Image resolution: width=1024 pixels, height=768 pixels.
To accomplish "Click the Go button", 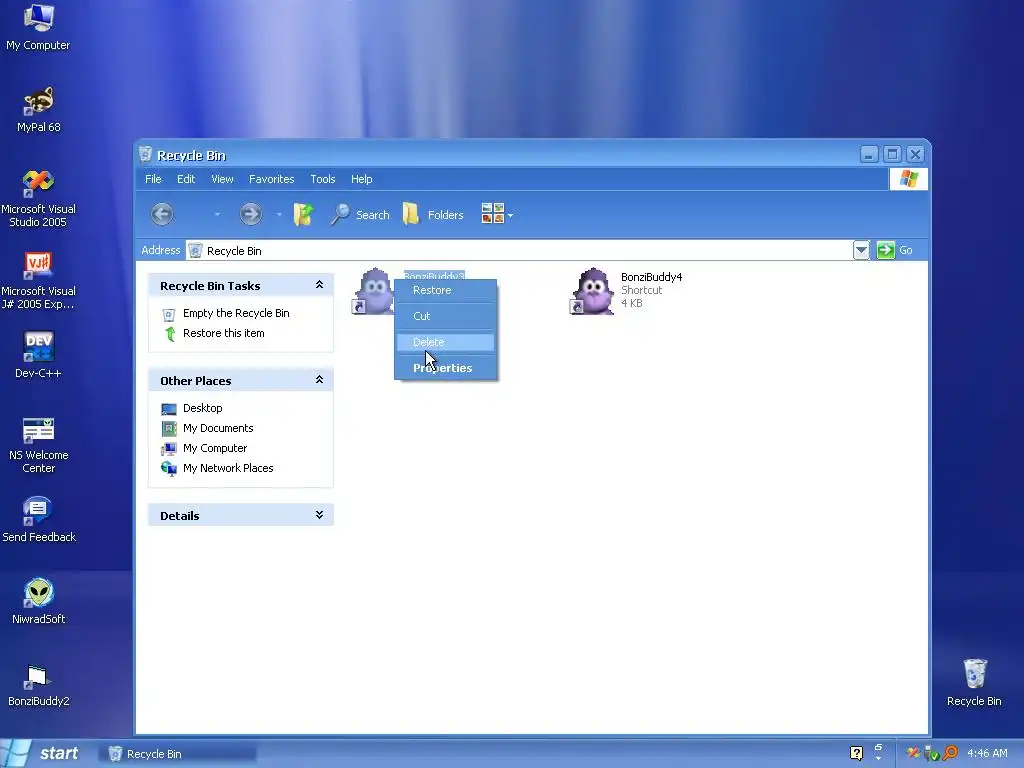I will pyautogui.click(x=895, y=250).
